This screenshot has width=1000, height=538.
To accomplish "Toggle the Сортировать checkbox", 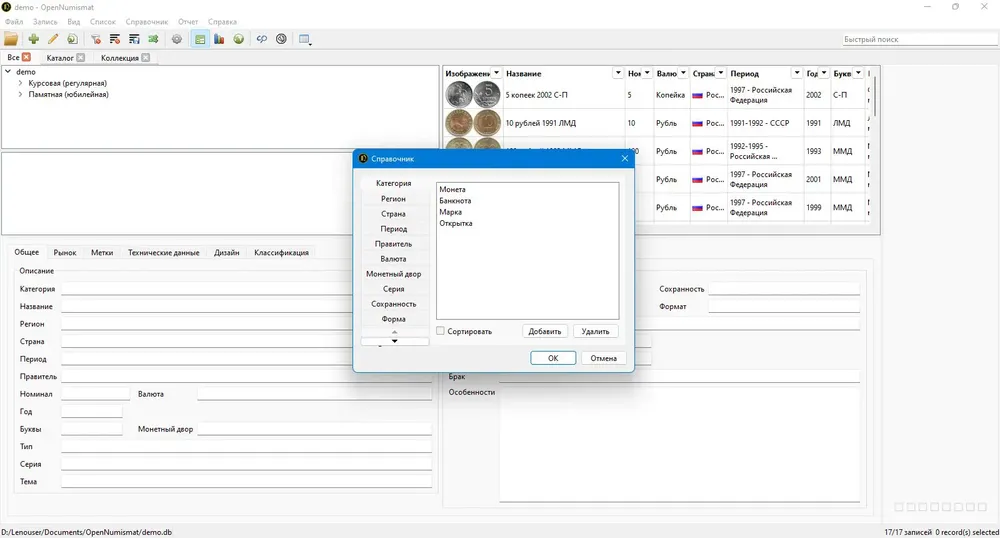I will pos(440,331).
